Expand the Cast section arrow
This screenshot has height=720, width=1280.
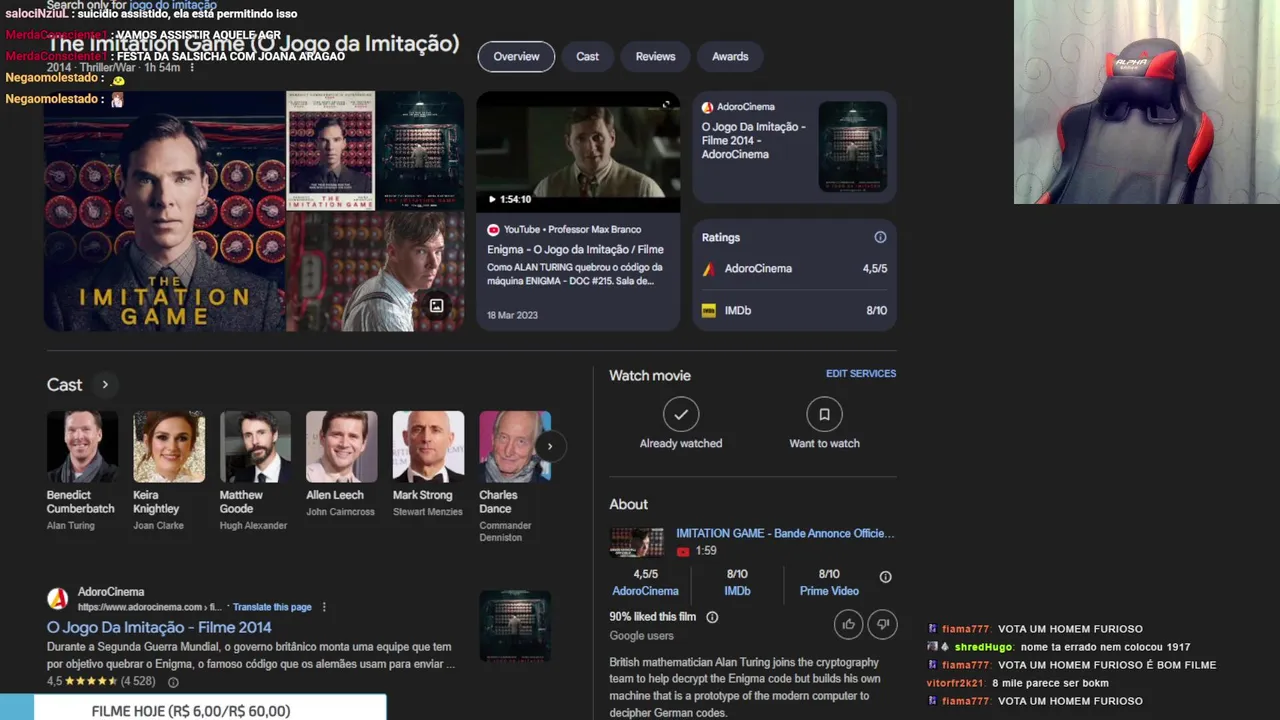coord(104,385)
